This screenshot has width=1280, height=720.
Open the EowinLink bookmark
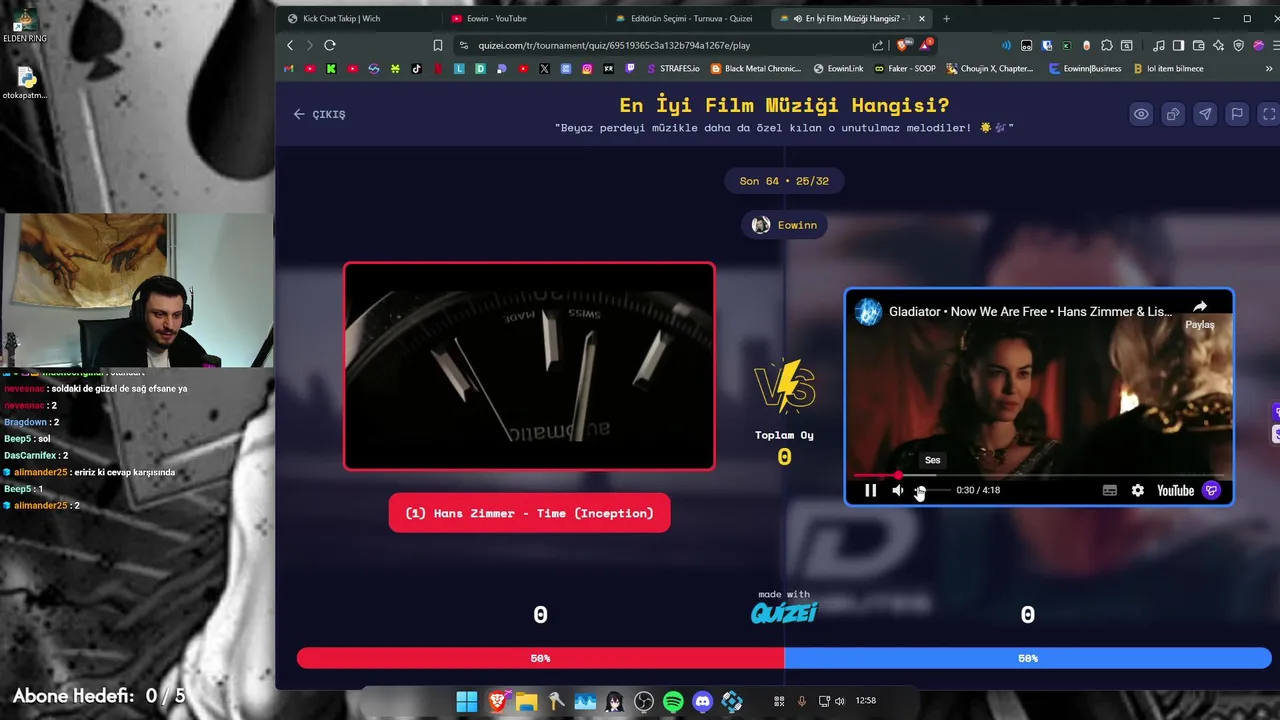tap(838, 69)
